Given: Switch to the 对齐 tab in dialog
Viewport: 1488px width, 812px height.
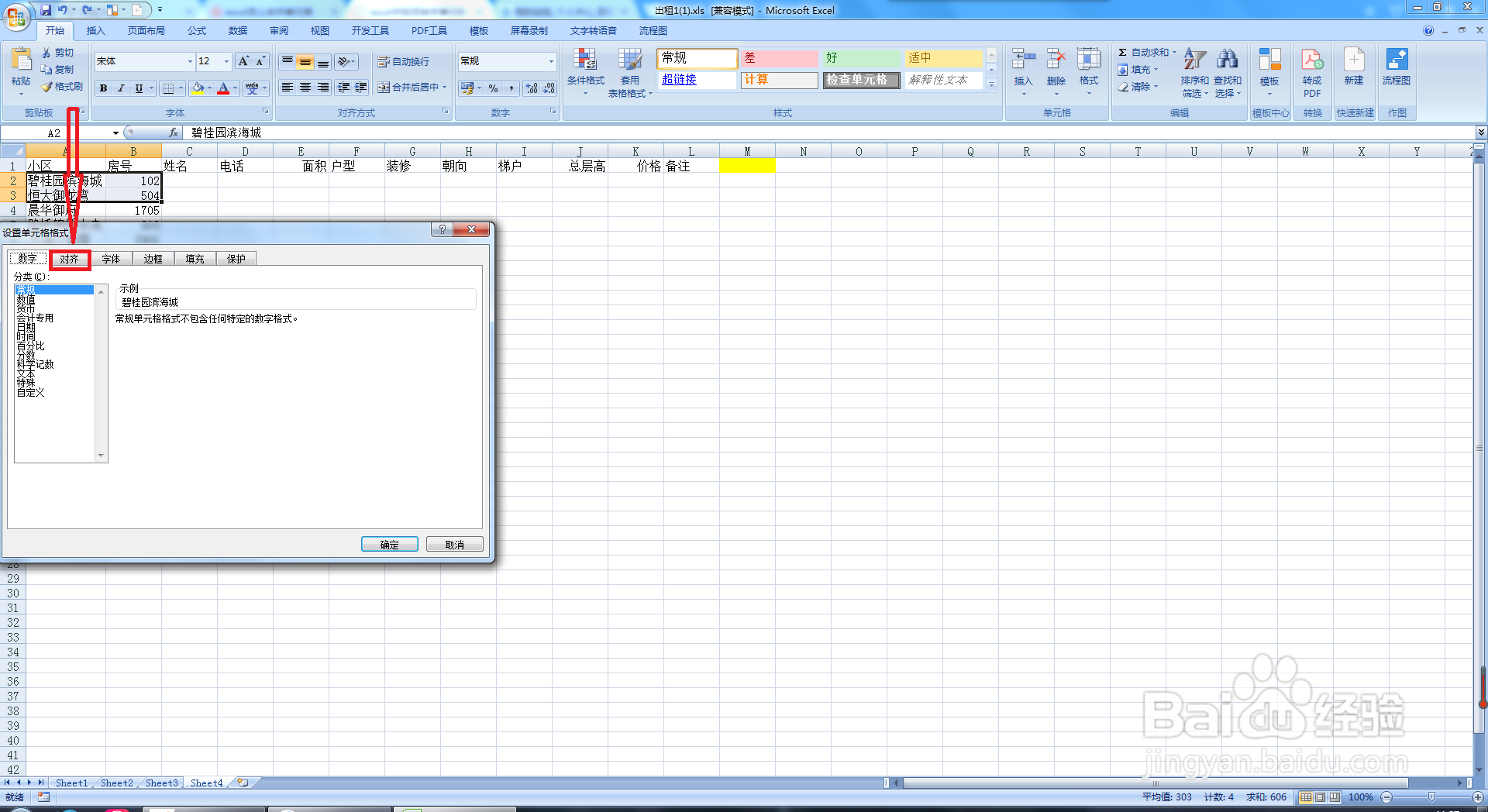Looking at the screenshot, I should tap(70, 260).
